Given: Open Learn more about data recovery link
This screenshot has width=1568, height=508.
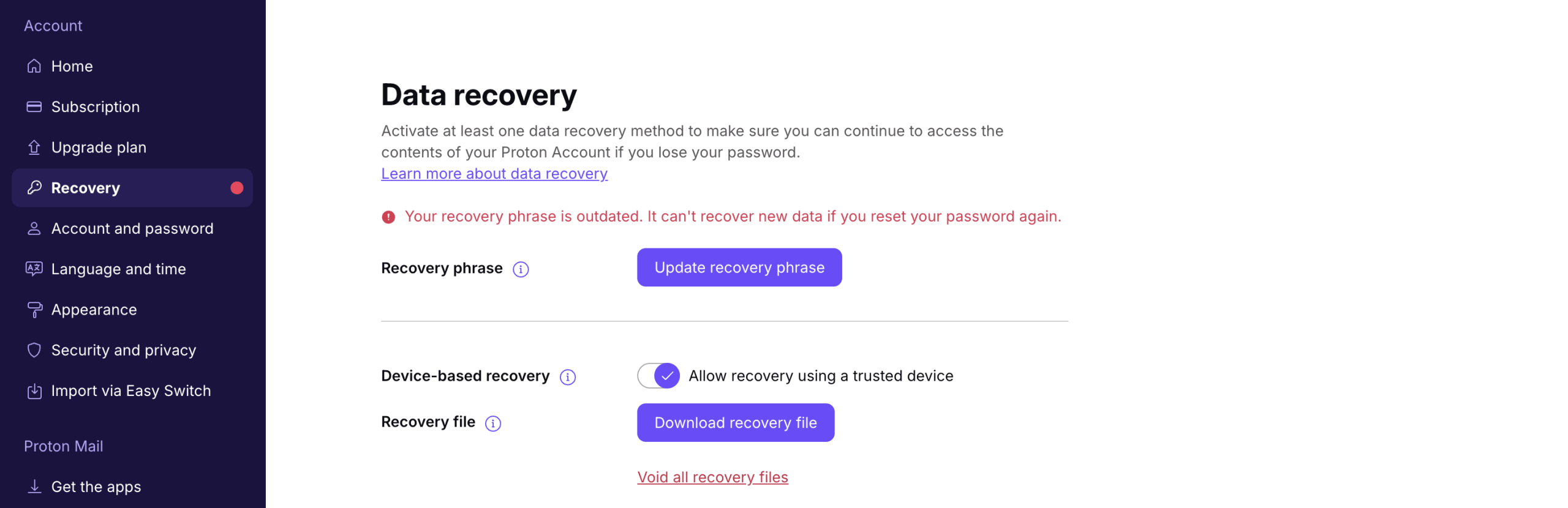Looking at the screenshot, I should [x=494, y=174].
